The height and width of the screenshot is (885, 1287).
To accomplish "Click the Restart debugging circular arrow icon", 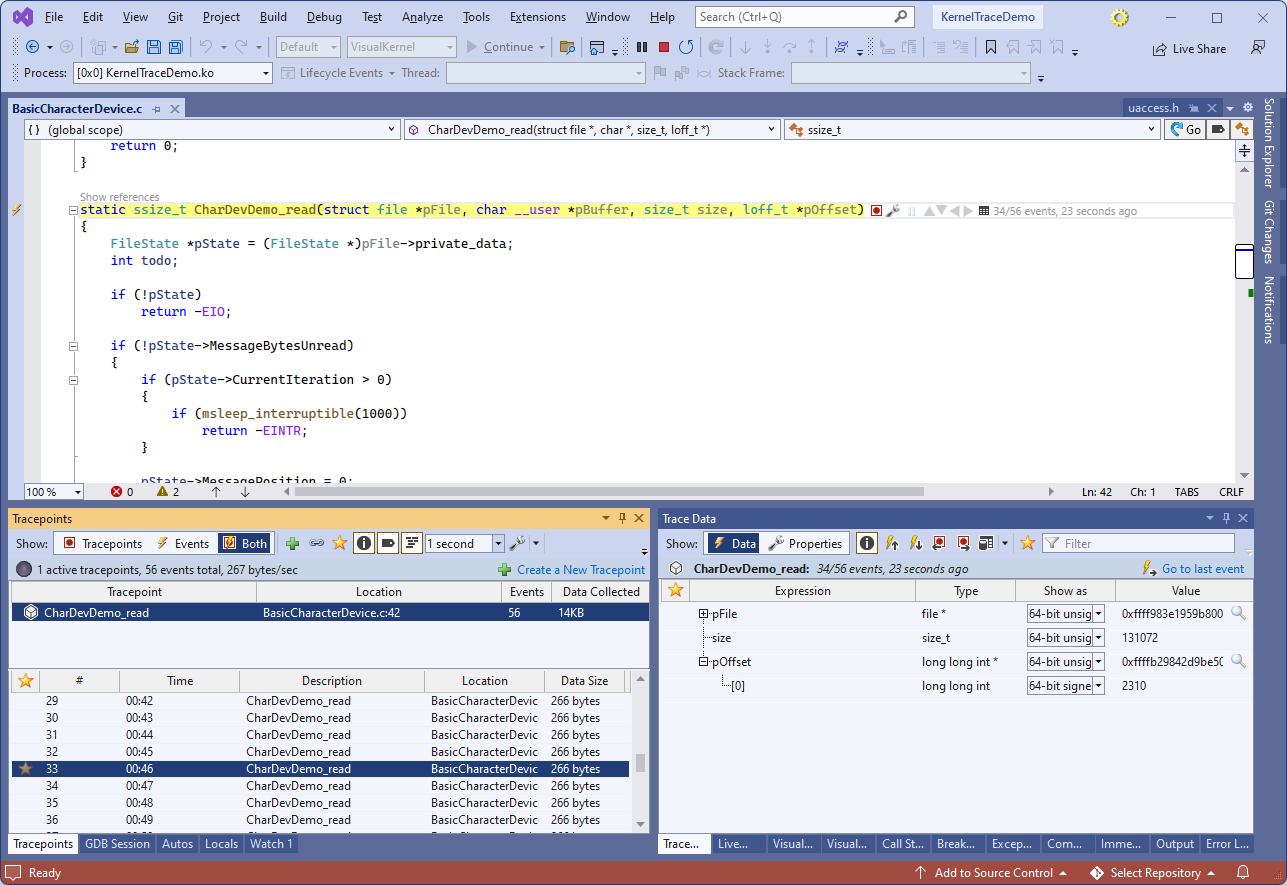I will click(686, 47).
